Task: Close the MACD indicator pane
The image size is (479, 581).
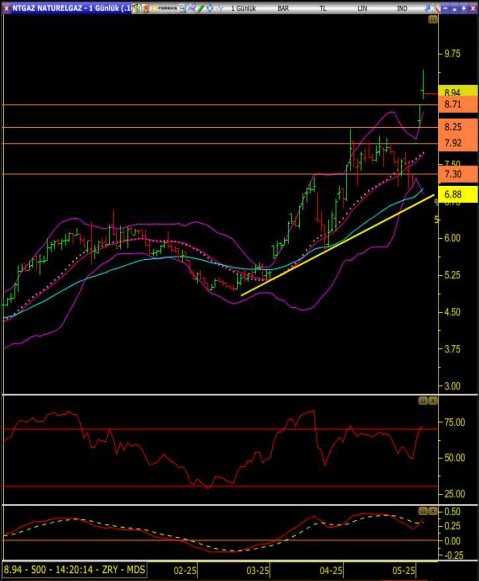Action: click(432, 511)
